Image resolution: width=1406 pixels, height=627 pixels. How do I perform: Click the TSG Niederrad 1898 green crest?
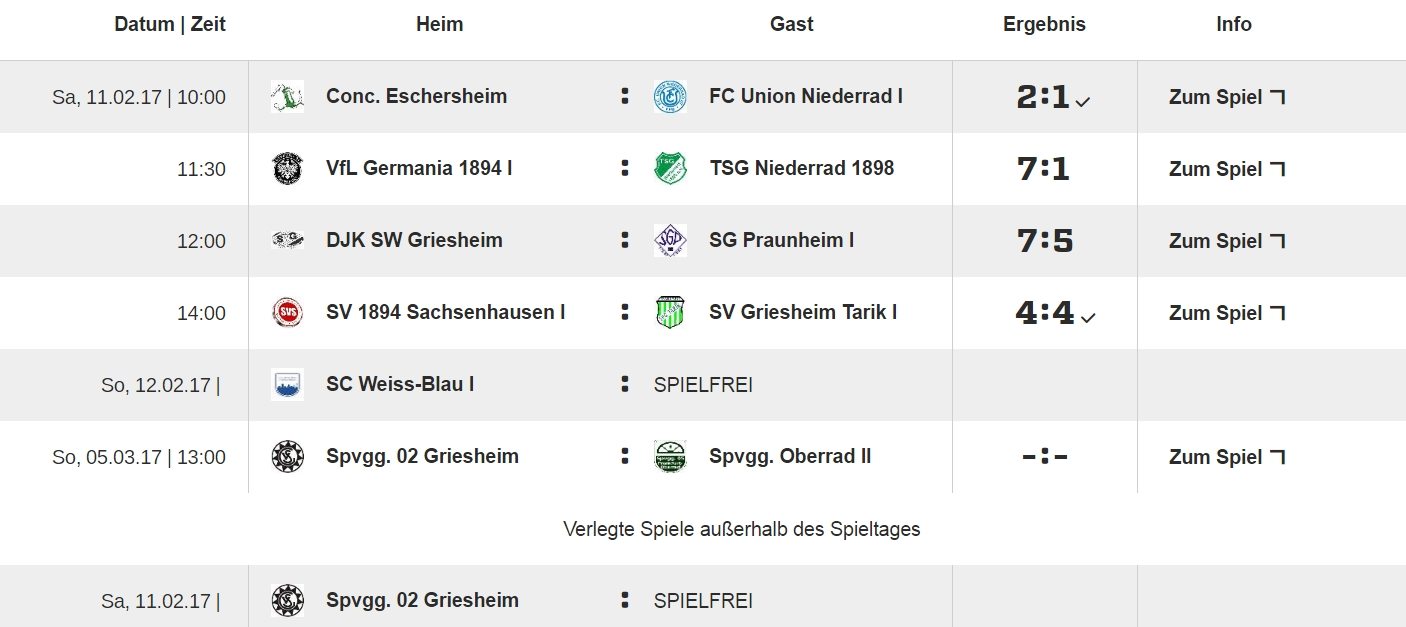[x=670, y=169]
